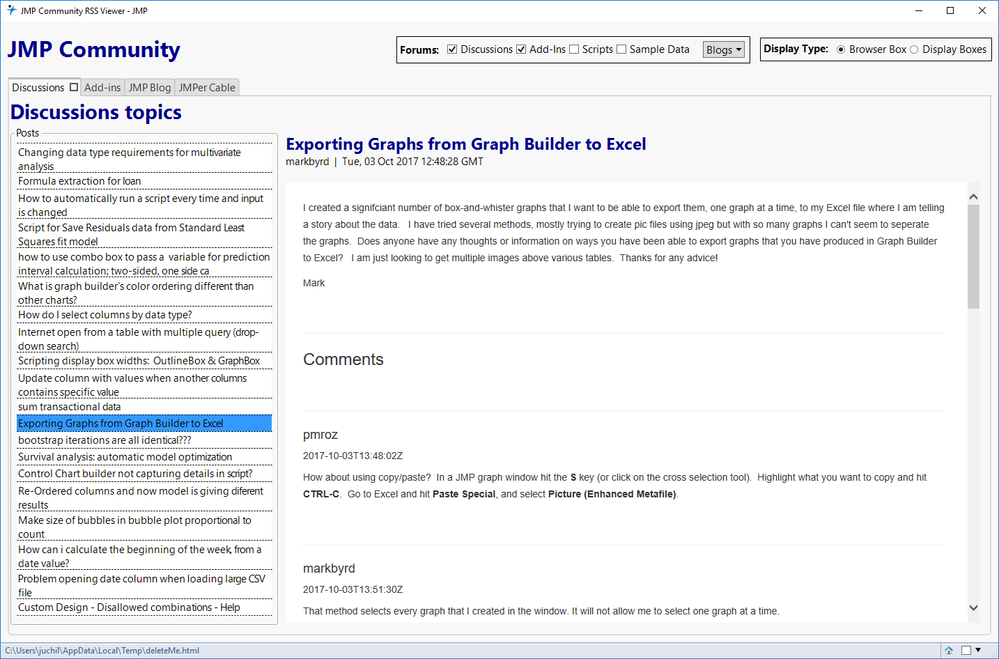Select 'Re-Ordered columns and now model' post
This screenshot has height=659, width=999.
(x=145, y=497)
